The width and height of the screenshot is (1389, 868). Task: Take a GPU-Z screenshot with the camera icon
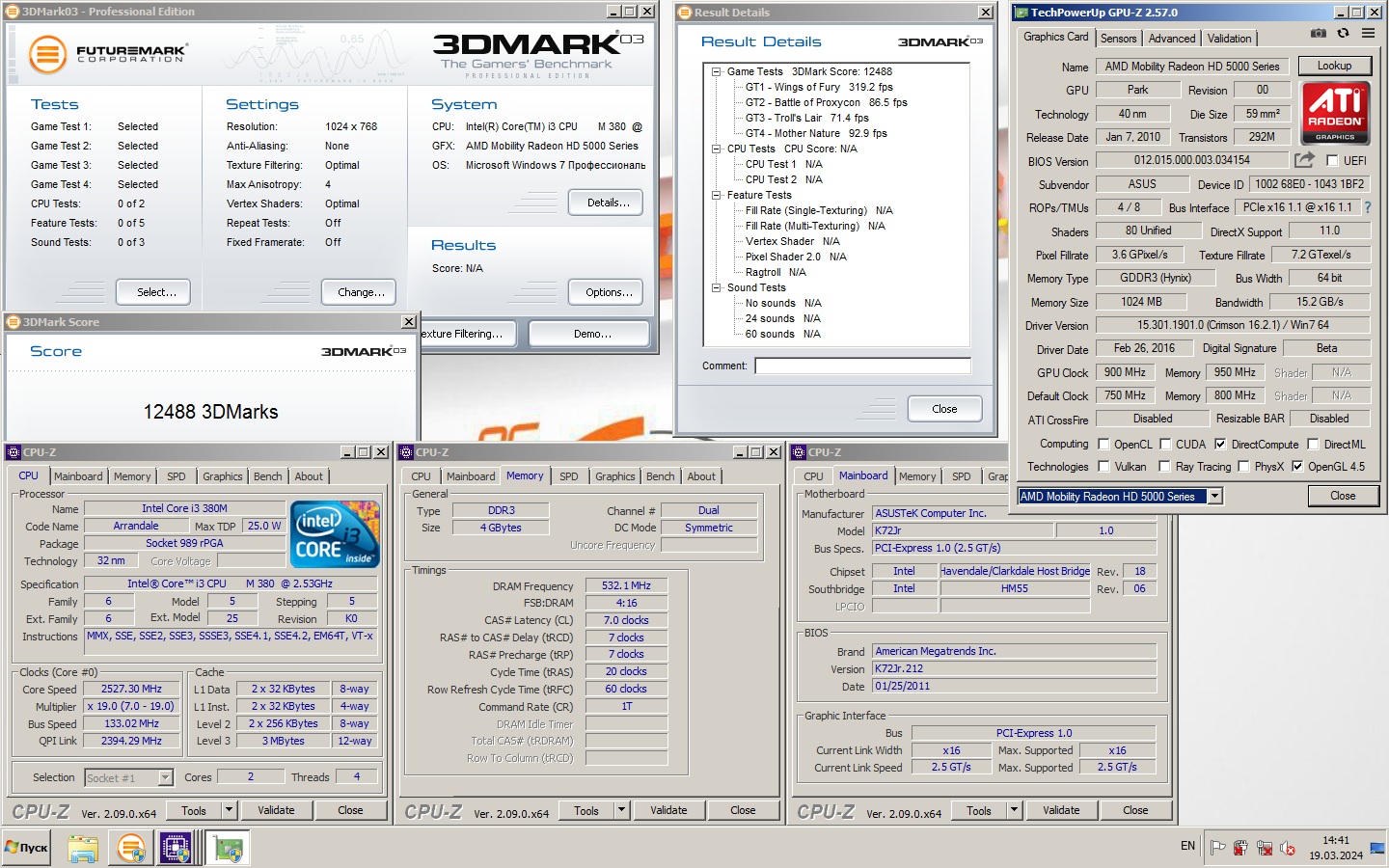coord(1319,33)
